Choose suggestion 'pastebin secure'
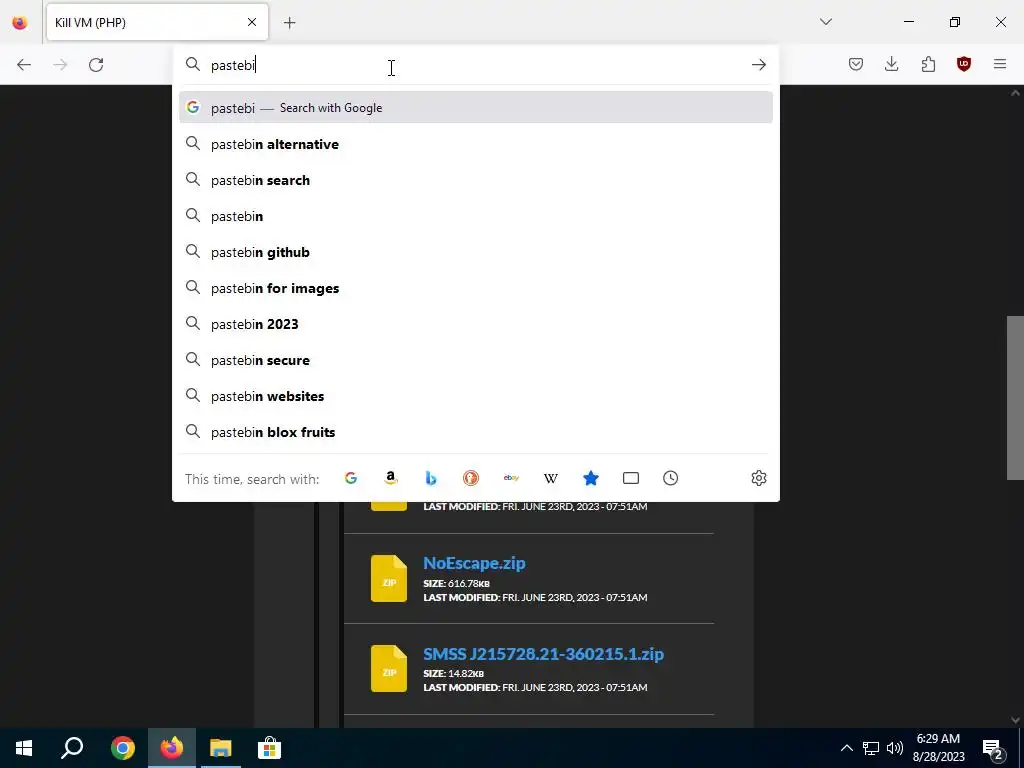Image resolution: width=1024 pixels, height=768 pixels. (475, 360)
